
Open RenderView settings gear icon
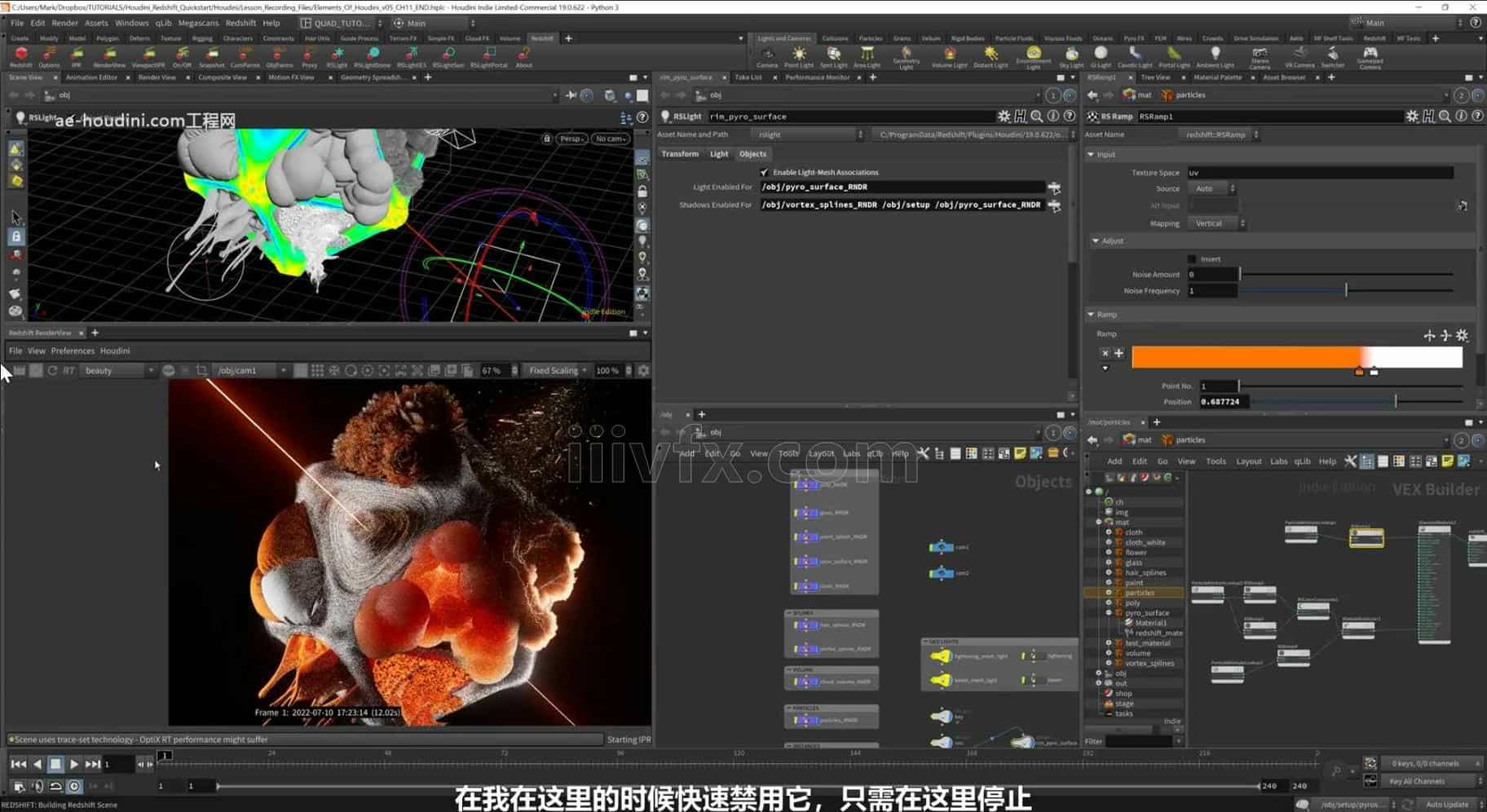(x=643, y=370)
